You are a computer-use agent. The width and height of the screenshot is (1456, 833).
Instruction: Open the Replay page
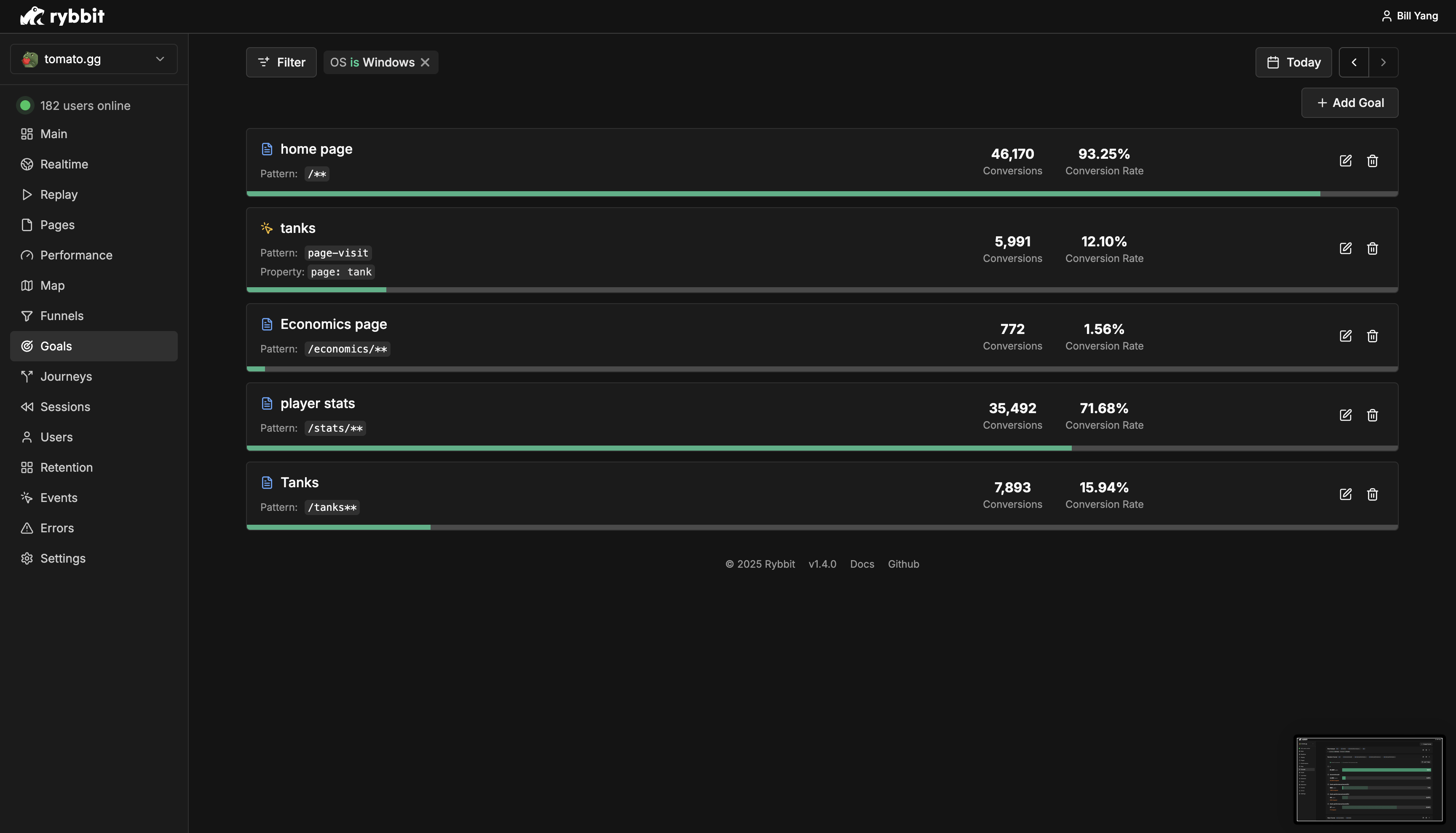[x=59, y=195]
